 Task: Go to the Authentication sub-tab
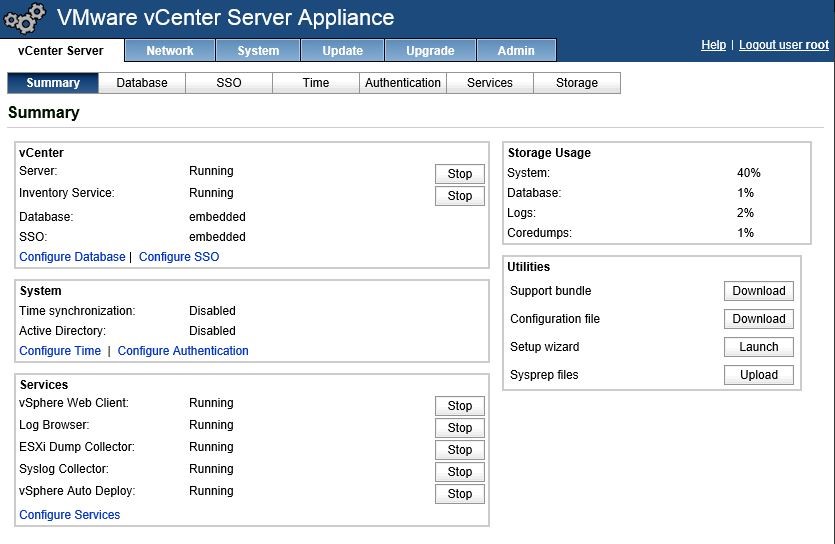pos(403,83)
